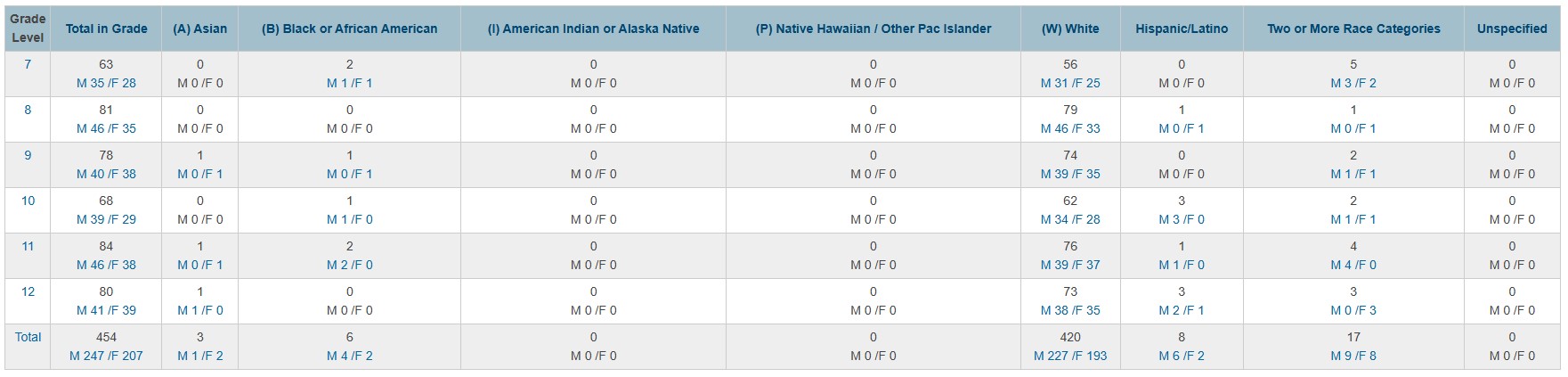The height and width of the screenshot is (377, 1568).
Task: Open the grade 10 level link
Action: tap(28, 201)
